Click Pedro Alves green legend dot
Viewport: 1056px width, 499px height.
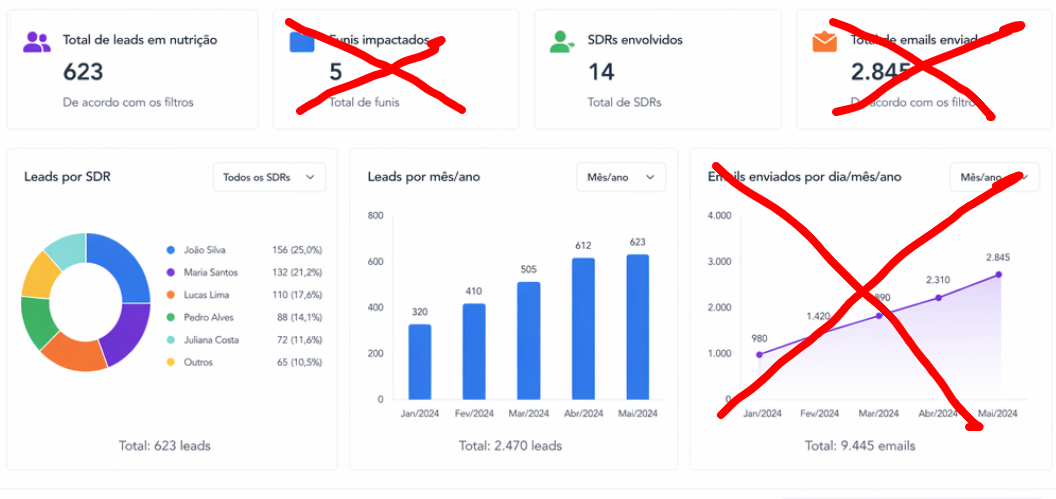[x=170, y=317]
